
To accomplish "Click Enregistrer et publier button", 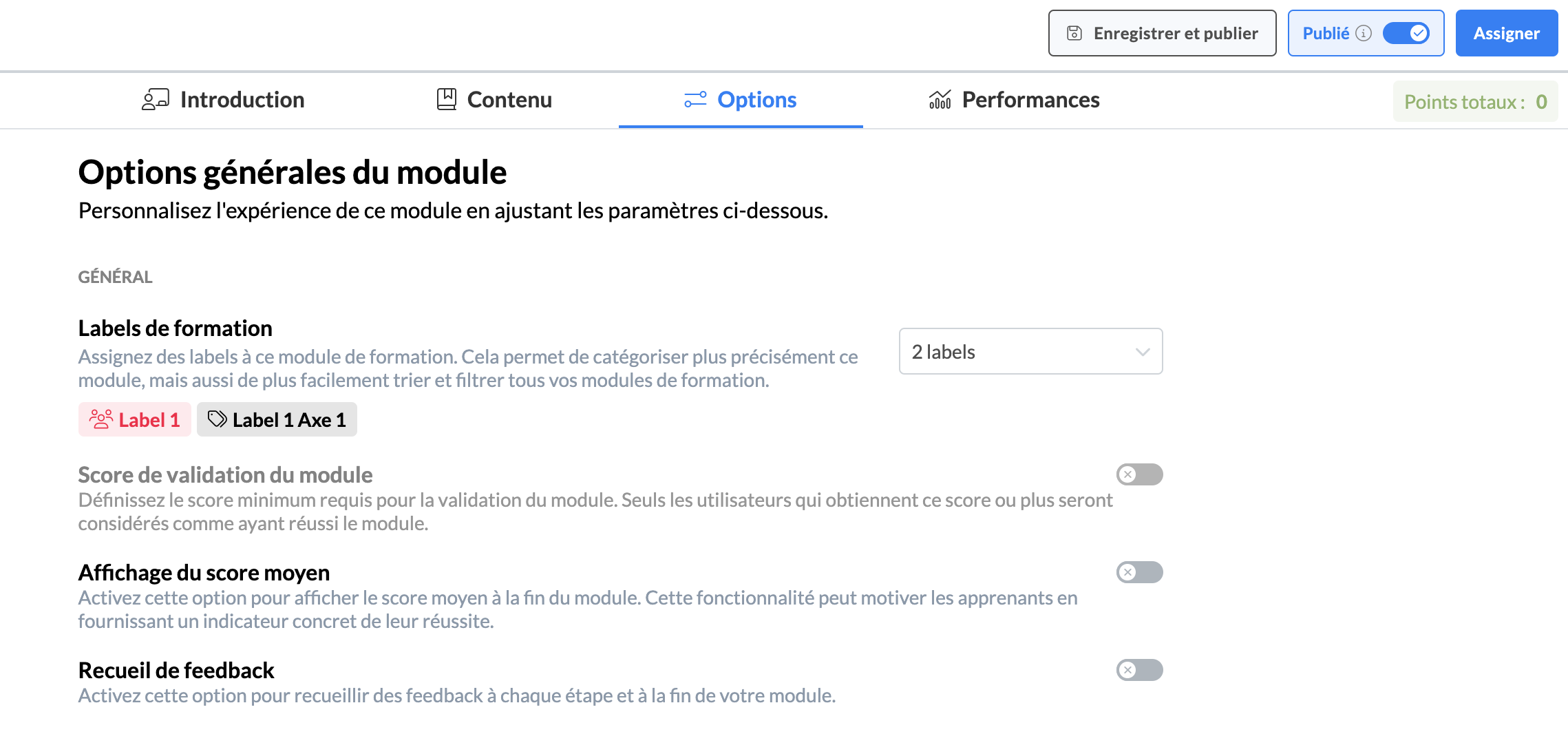I will 1162,33.
